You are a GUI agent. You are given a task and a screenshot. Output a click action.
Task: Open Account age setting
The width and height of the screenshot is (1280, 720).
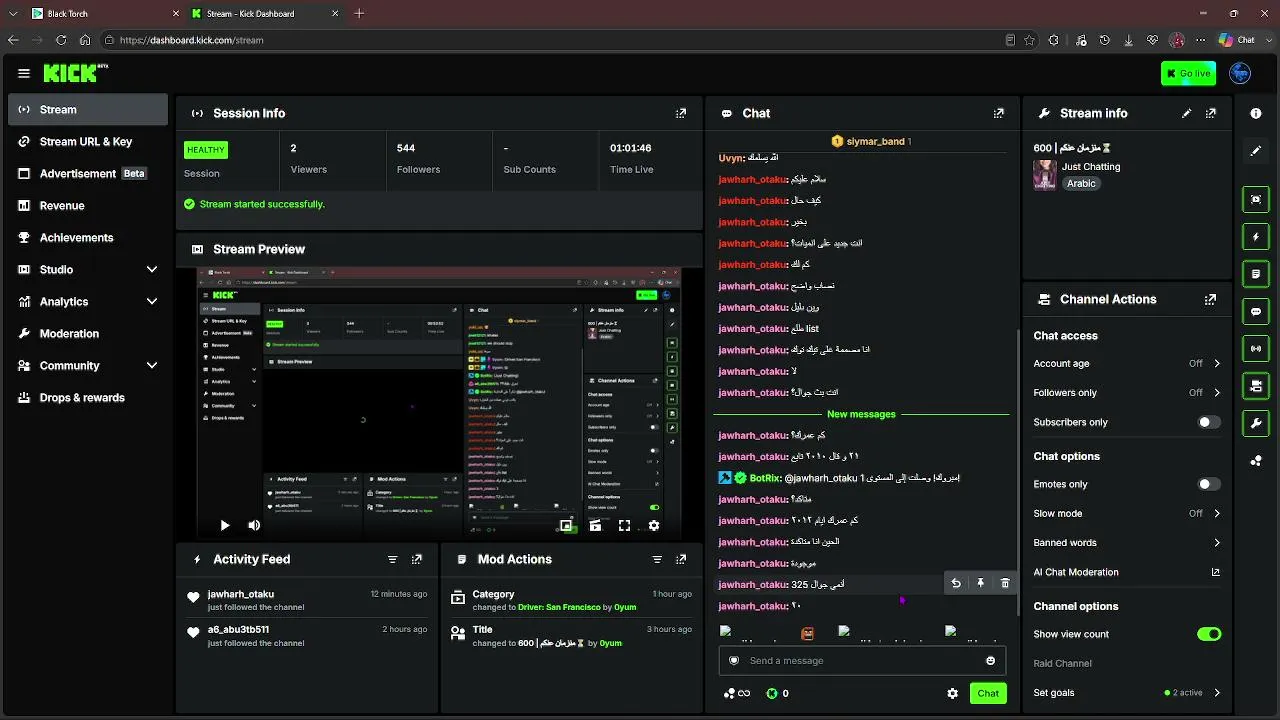point(1127,364)
